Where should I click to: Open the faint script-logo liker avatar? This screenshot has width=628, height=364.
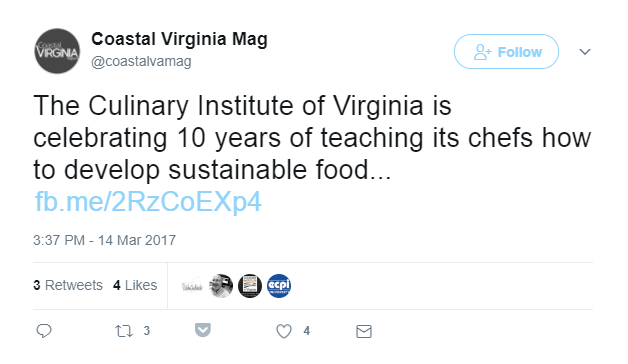(x=192, y=286)
